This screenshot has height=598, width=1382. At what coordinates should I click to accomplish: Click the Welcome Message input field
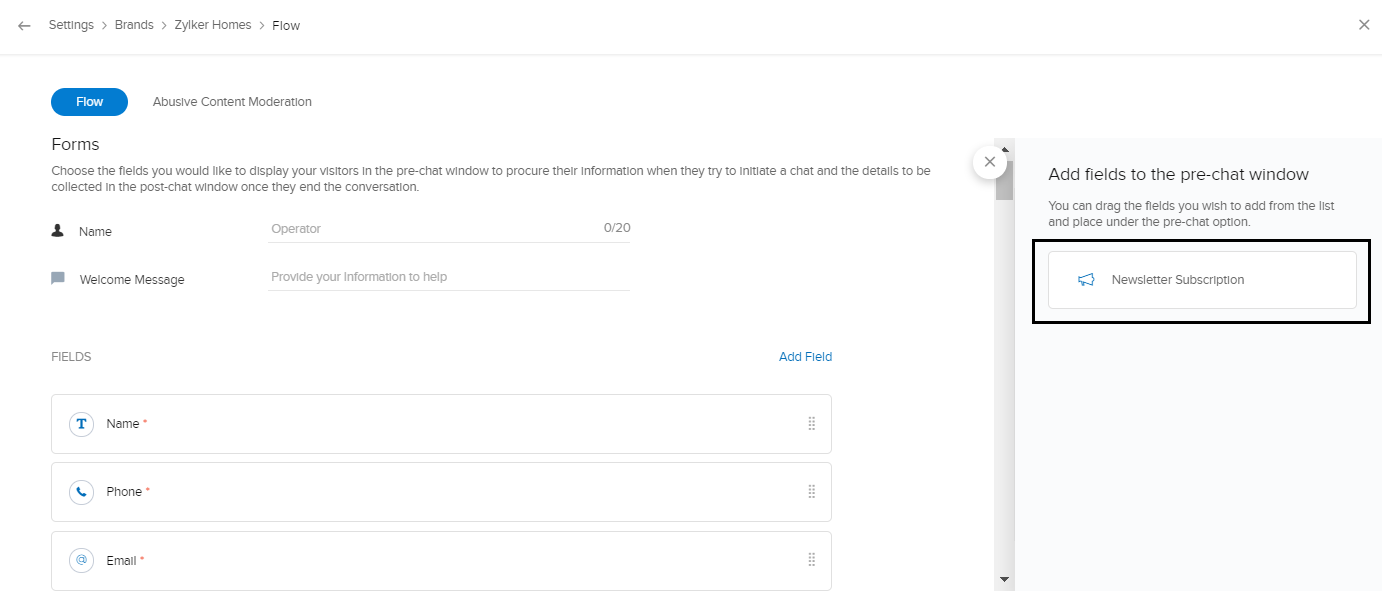point(449,277)
